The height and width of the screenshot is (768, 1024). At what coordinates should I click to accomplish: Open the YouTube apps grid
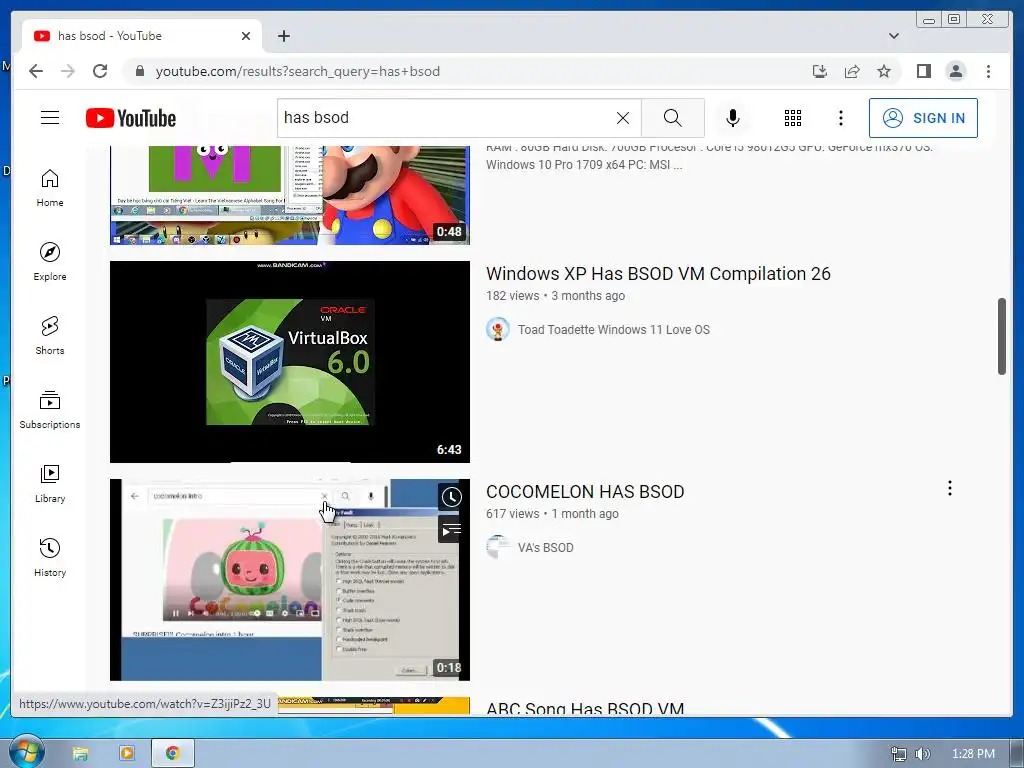point(793,118)
